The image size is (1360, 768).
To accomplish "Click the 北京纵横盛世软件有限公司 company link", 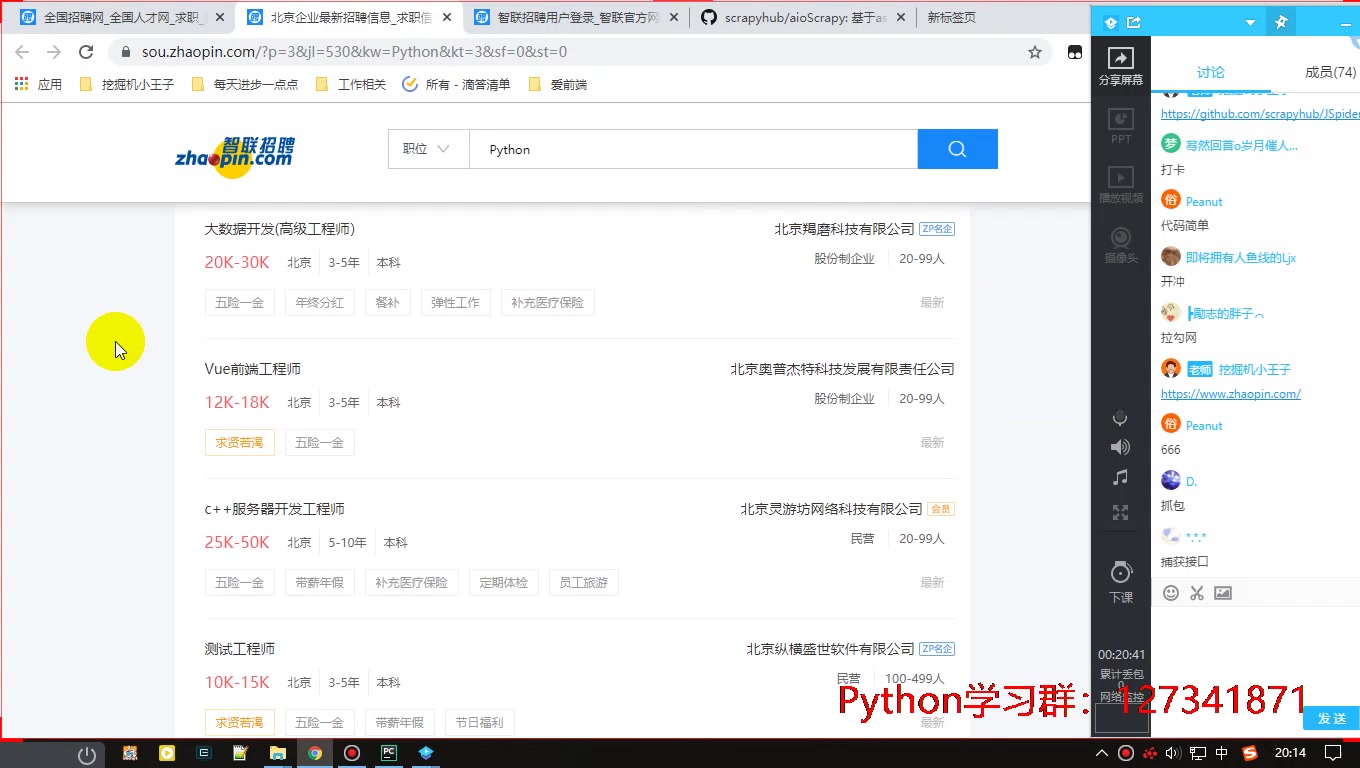I will (x=830, y=649).
